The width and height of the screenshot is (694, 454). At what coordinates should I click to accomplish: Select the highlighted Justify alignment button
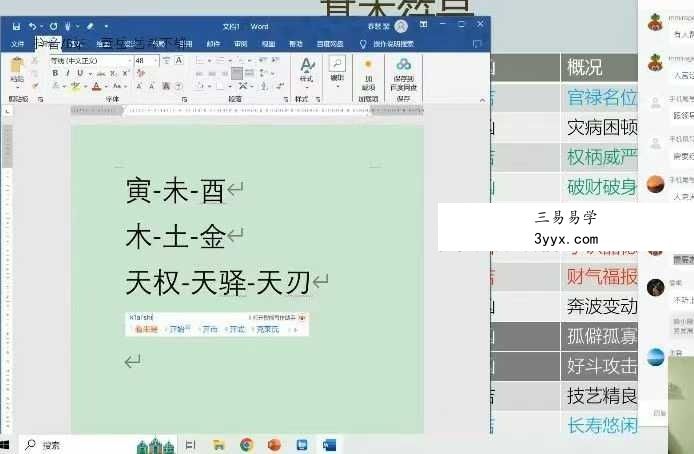coord(237,73)
